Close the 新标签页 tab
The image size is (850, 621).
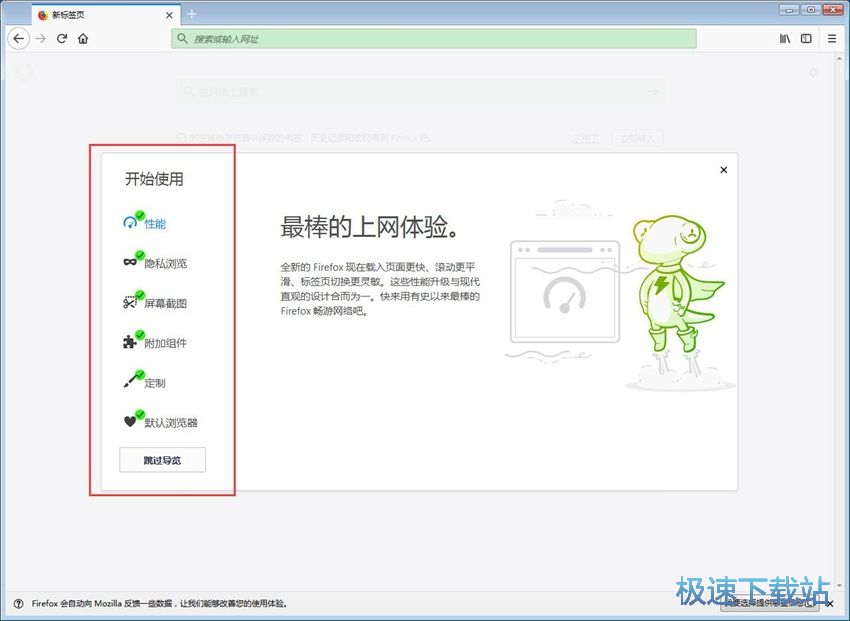[x=169, y=15]
